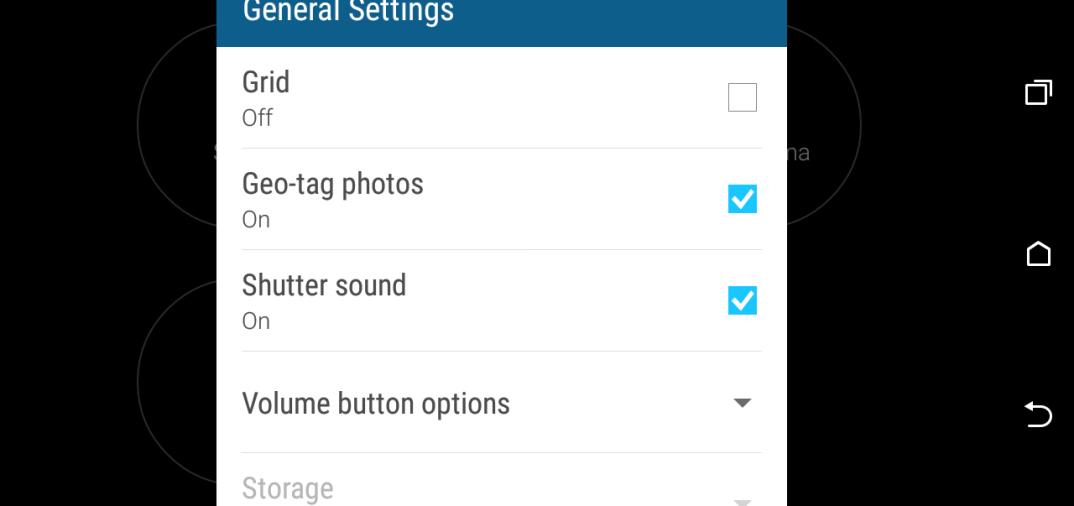The width and height of the screenshot is (1074, 506).
Task: Tap the Off status under Grid
Action: [x=258, y=118]
